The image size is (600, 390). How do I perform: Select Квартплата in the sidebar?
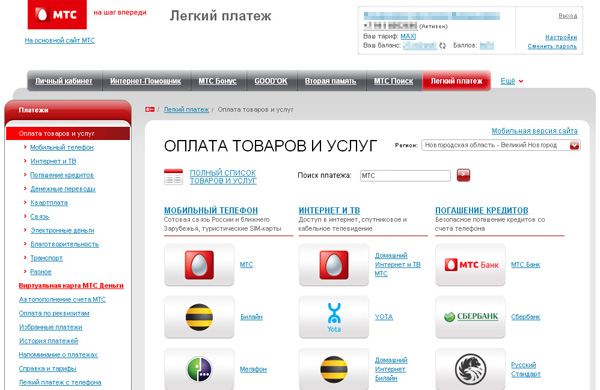point(49,202)
